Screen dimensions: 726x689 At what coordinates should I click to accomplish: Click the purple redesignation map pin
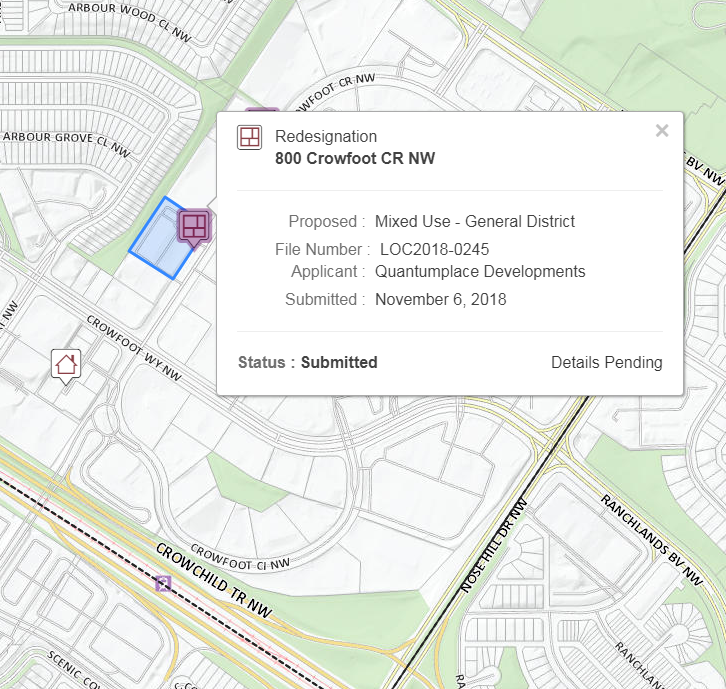[x=194, y=225]
